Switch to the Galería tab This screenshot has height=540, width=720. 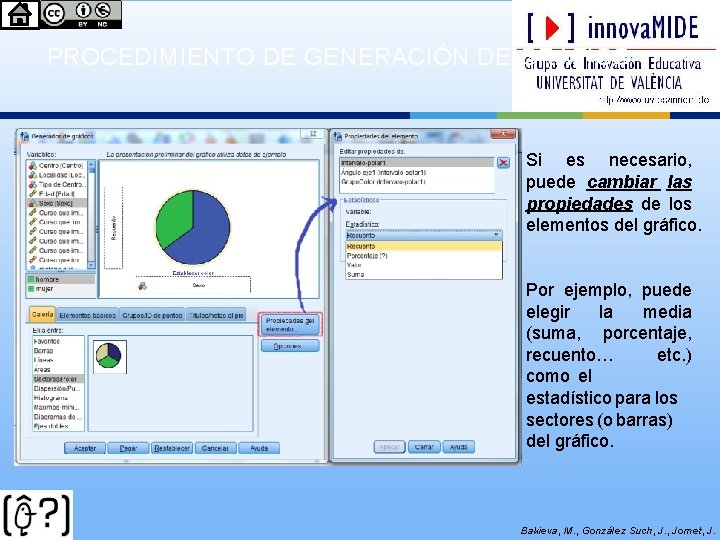42,315
